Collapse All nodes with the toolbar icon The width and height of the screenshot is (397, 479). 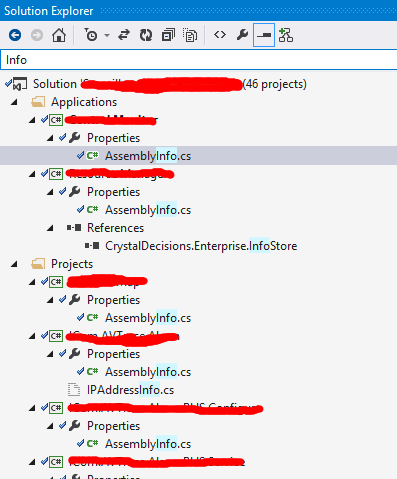point(168,35)
